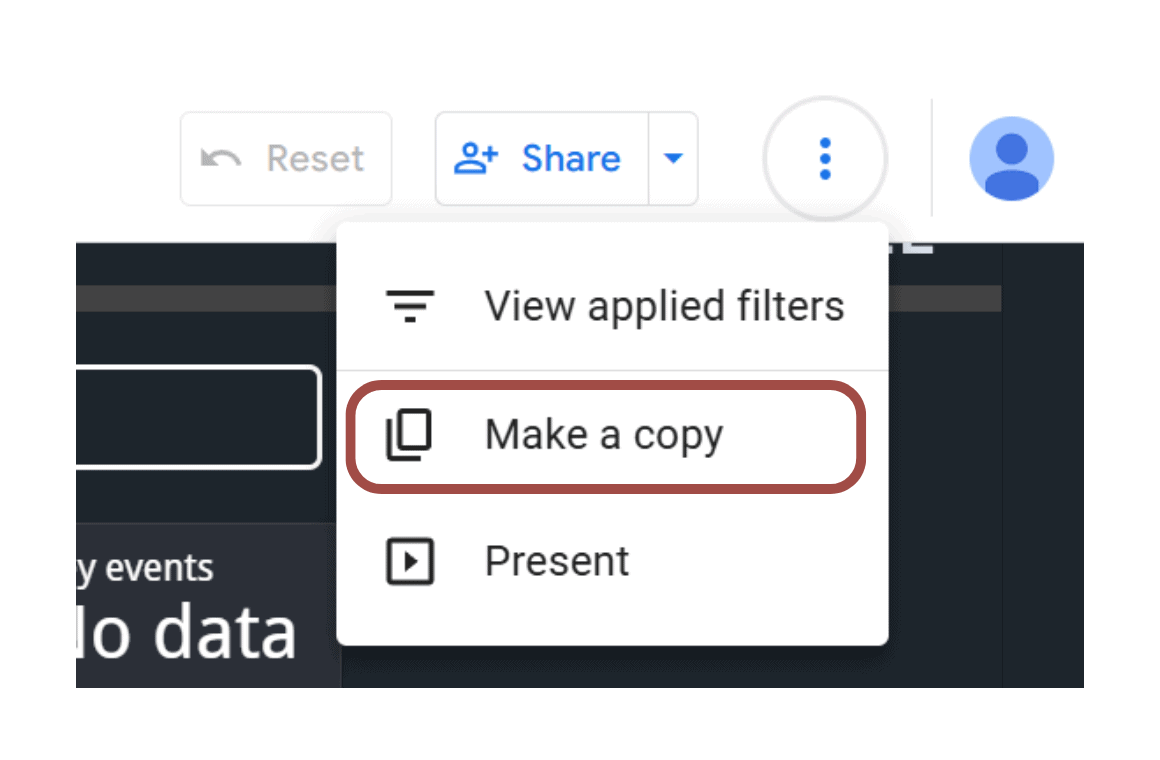Click the white-outlined box on the dashboard
1160x760 pixels.
point(198,417)
